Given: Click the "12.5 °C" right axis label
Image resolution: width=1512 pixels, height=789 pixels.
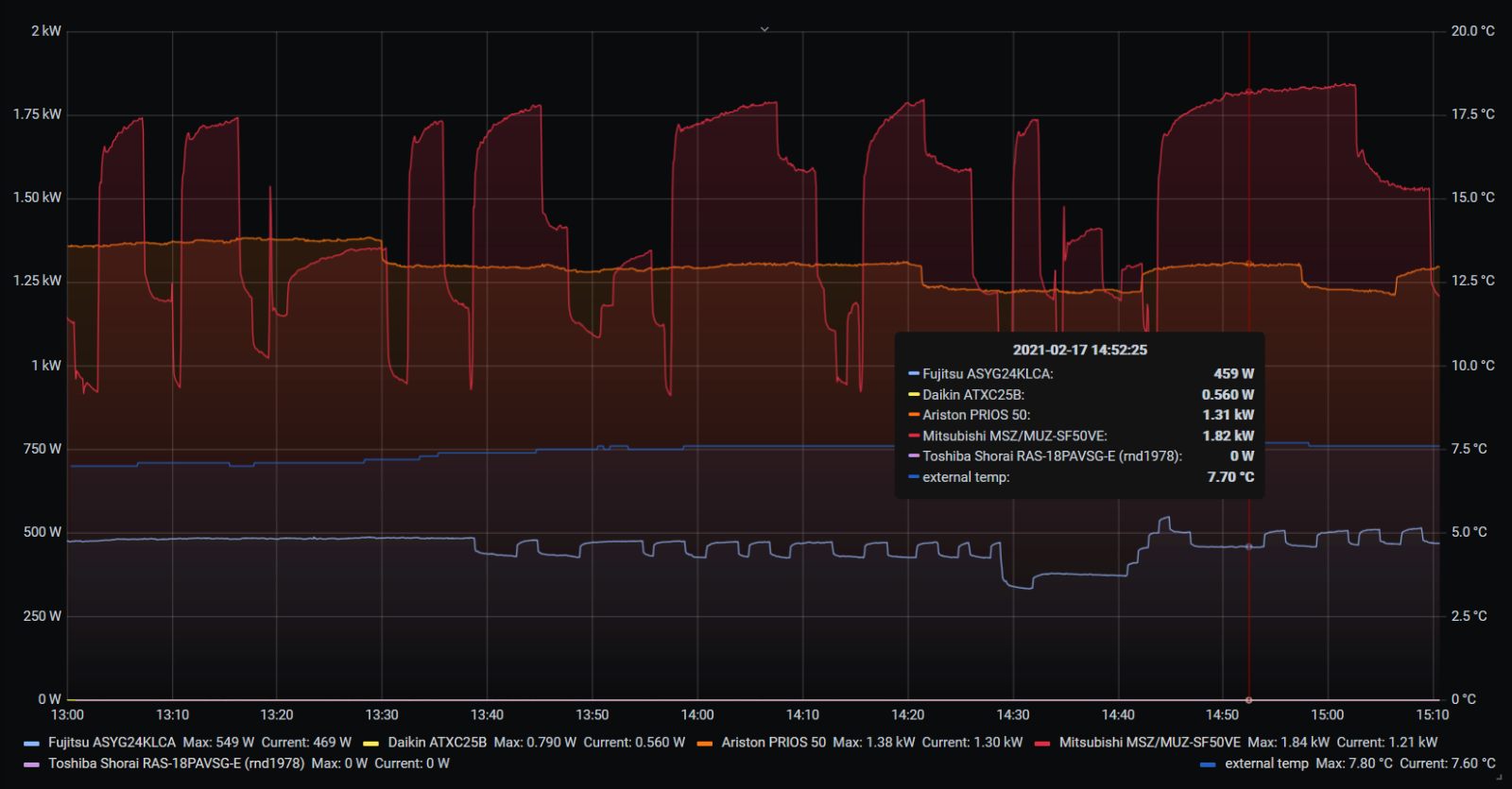Looking at the screenshot, I should pyautogui.click(x=1473, y=281).
